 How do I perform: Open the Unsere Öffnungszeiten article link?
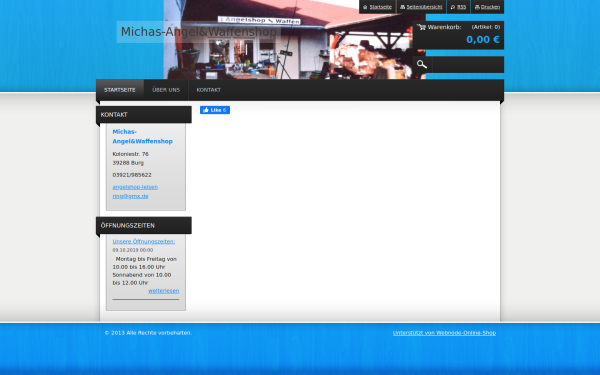(x=143, y=241)
